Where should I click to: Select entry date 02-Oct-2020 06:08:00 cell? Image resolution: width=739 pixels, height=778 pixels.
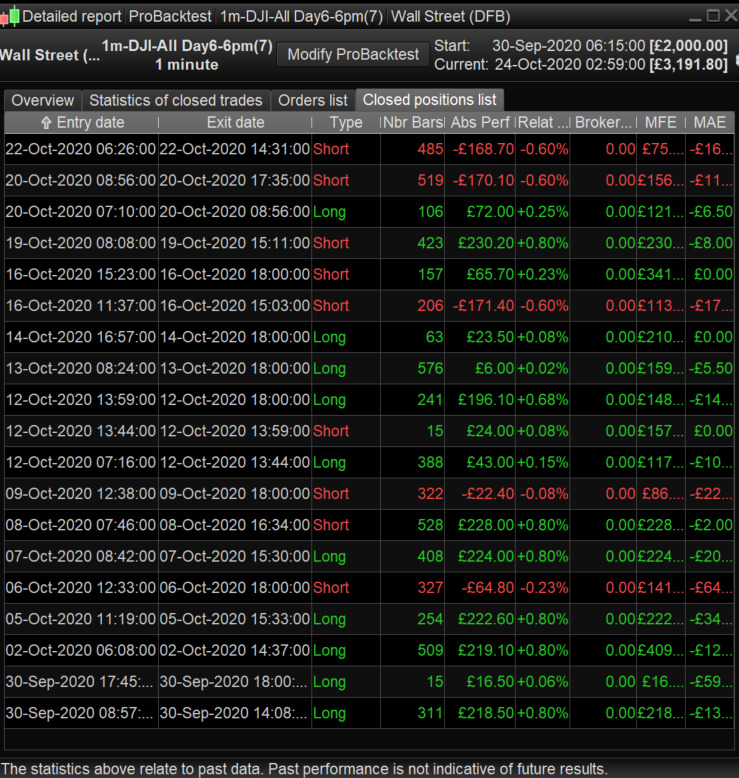tap(81, 650)
